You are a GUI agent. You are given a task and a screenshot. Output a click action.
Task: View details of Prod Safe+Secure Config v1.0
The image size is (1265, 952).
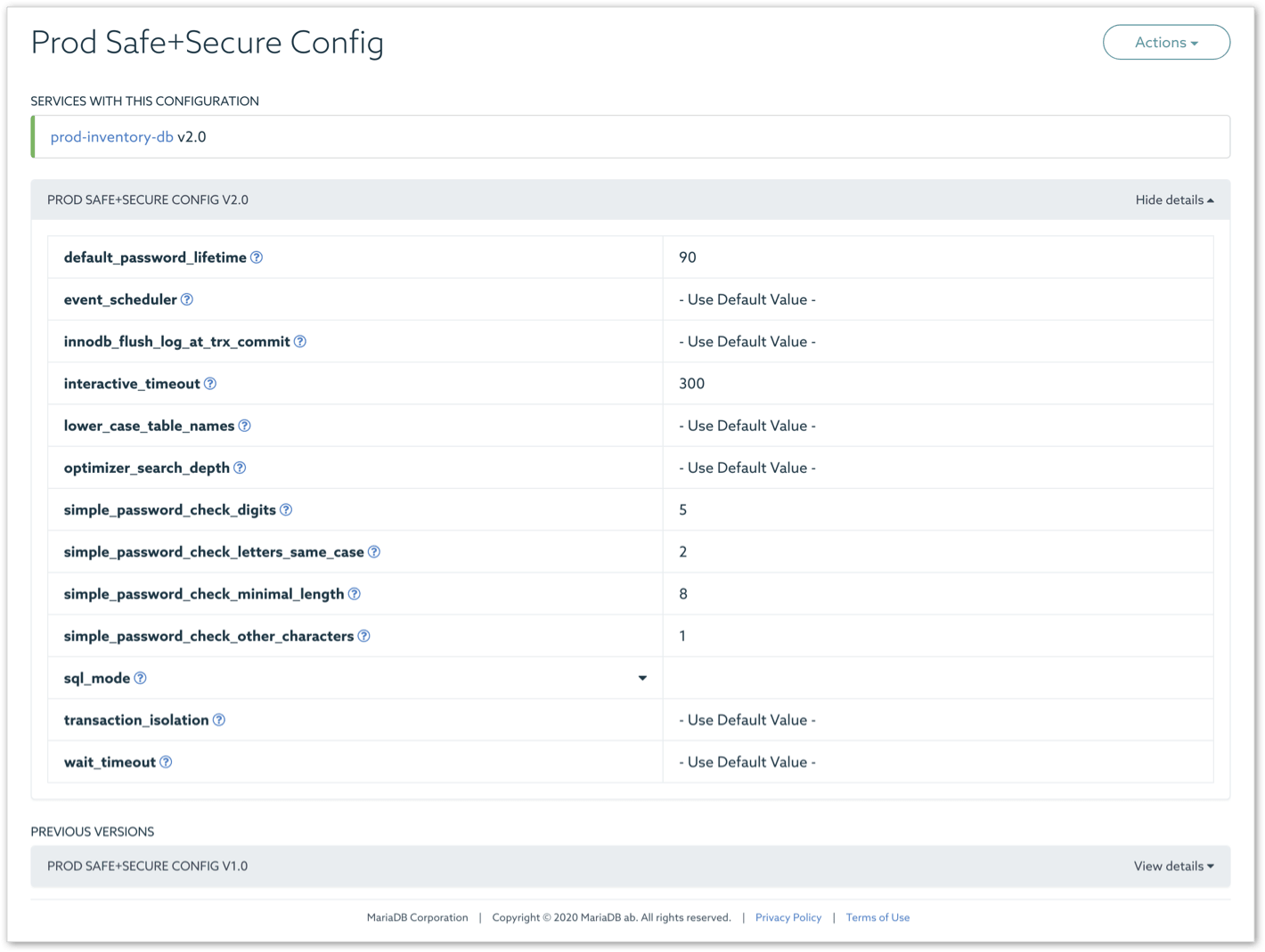coord(1172,866)
